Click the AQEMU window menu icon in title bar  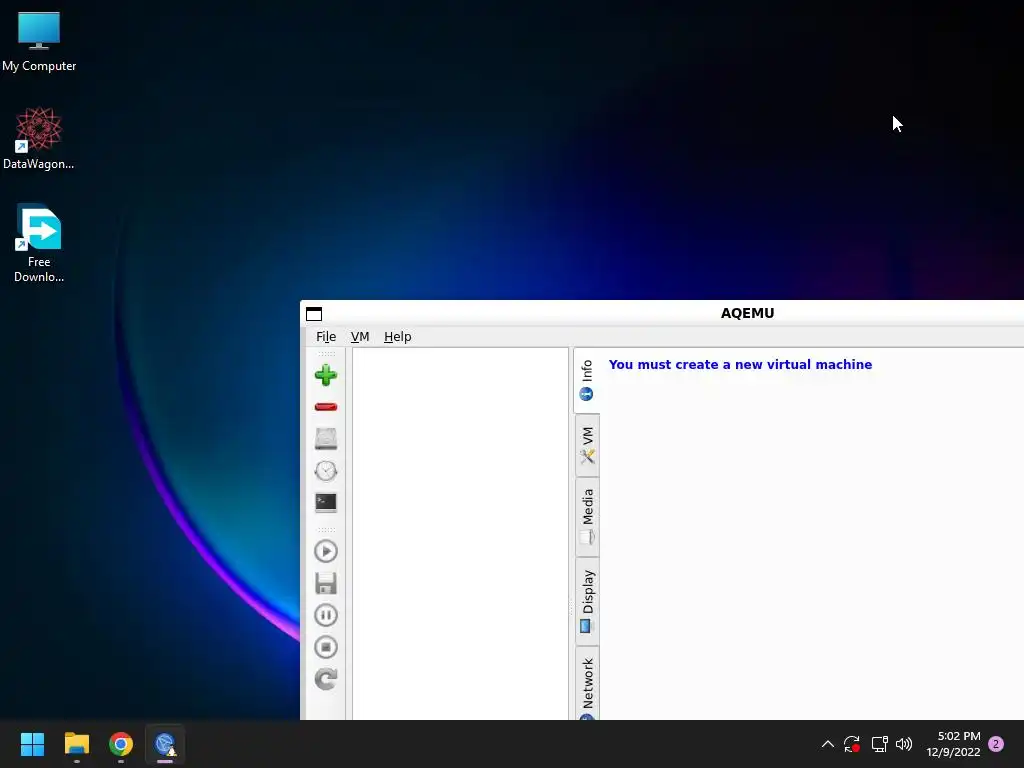[x=314, y=314]
